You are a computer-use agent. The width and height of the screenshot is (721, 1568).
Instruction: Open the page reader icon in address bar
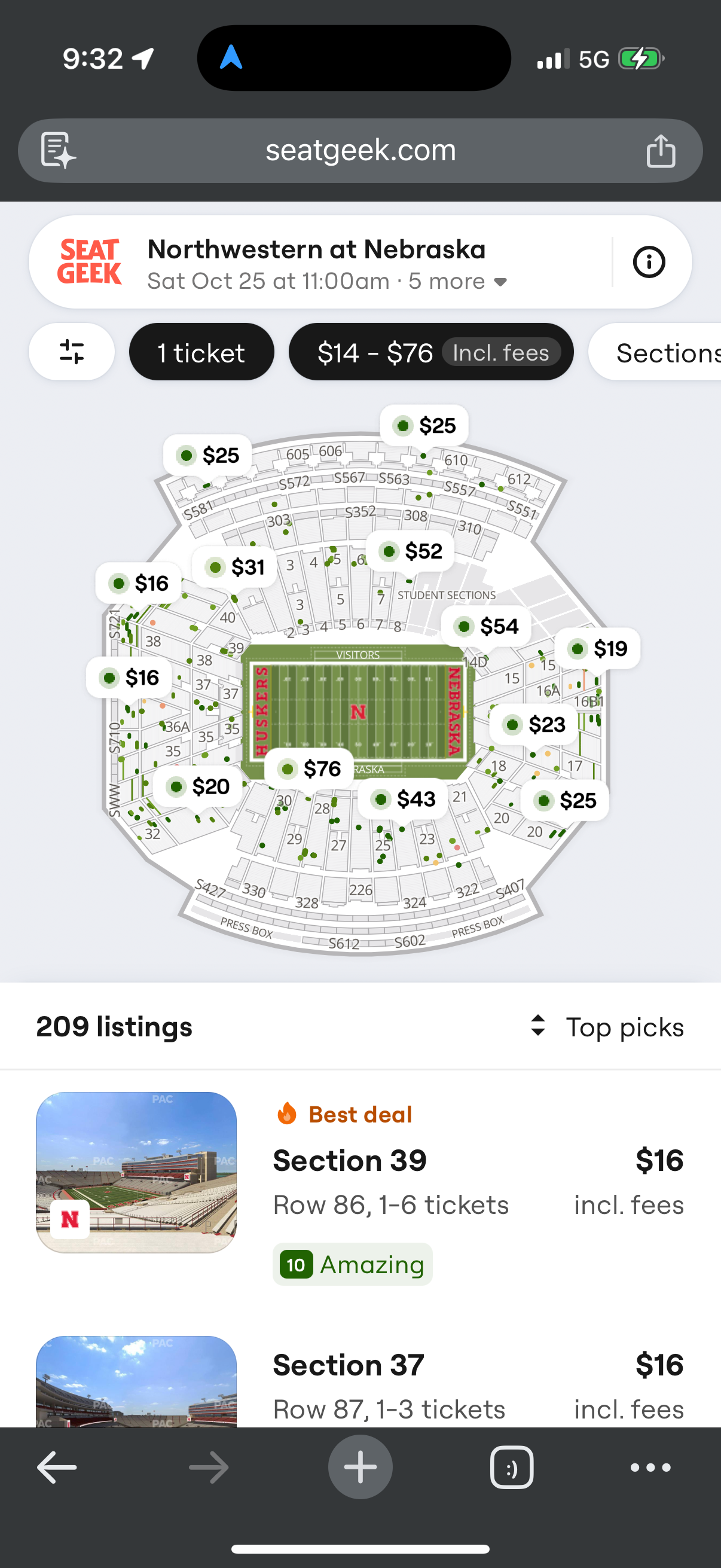click(59, 150)
